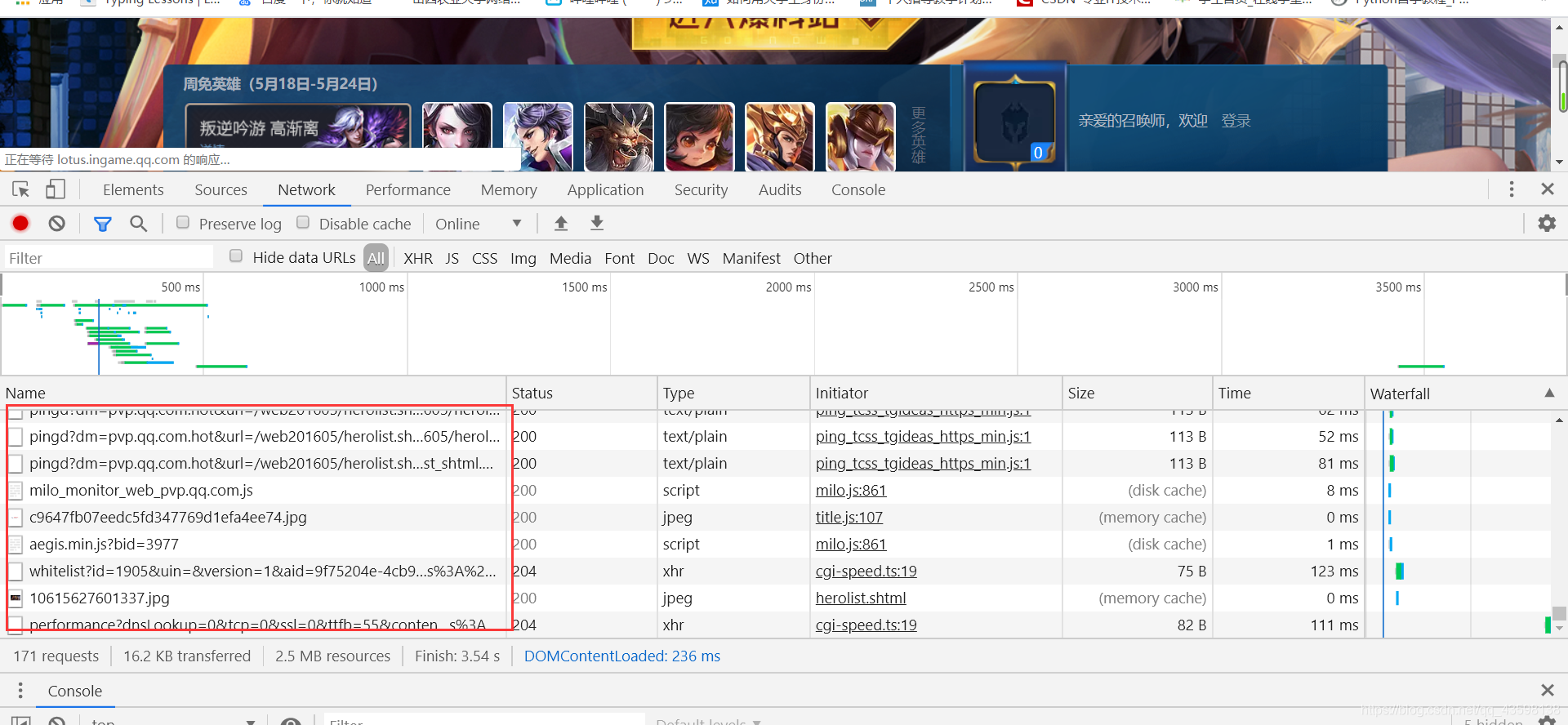Select request 10615627601337.jpg
Viewport: 1568px width, 725px height.
[x=100, y=598]
